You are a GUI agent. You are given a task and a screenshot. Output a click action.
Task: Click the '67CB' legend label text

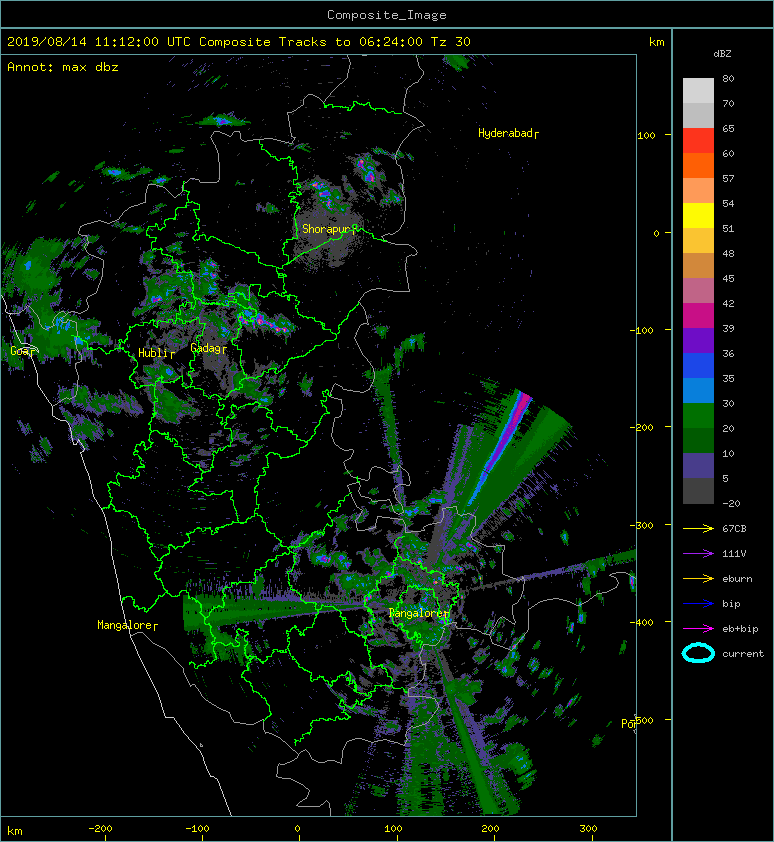click(734, 528)
